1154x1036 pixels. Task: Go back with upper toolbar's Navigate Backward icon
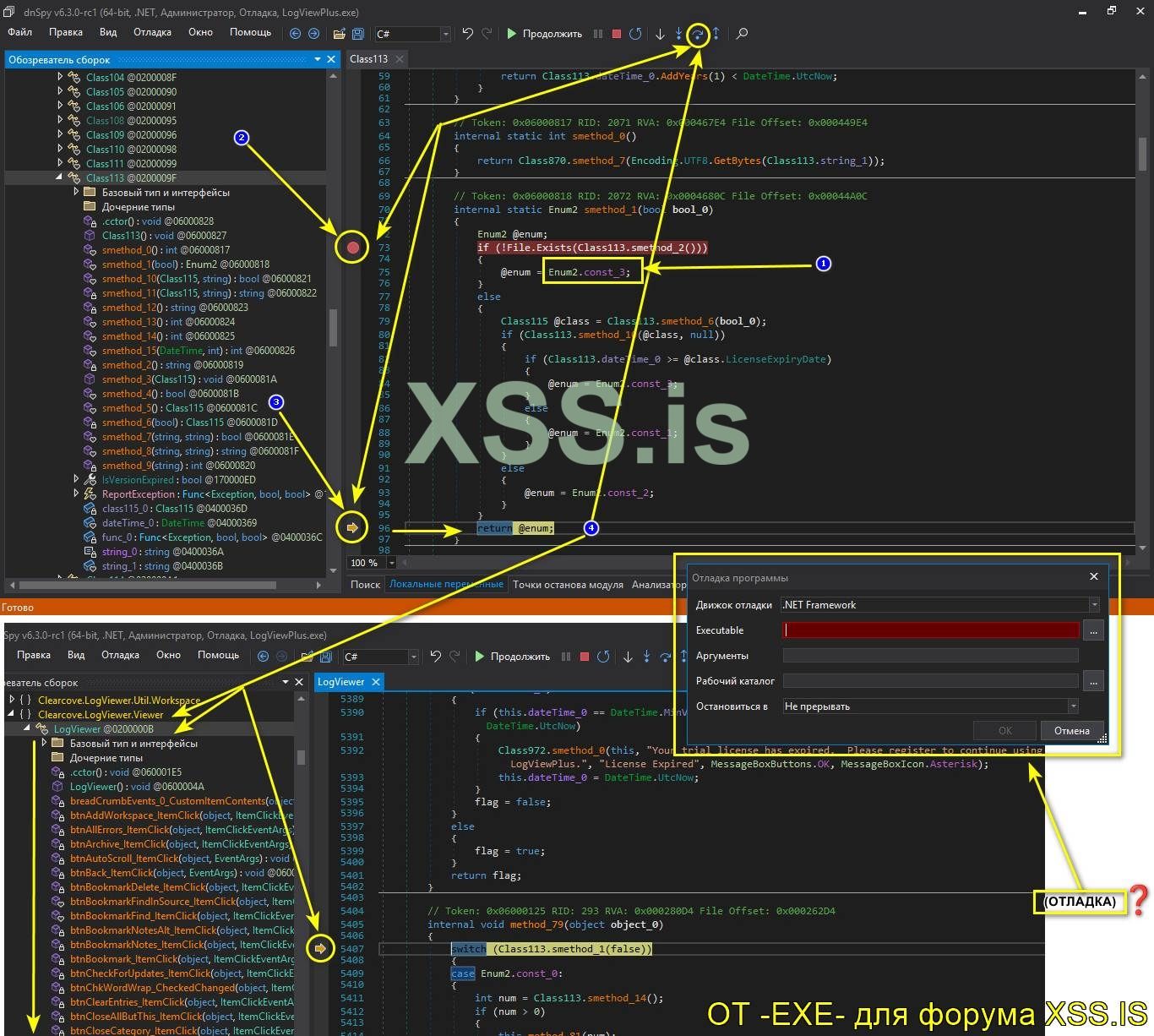coord(295,34)
